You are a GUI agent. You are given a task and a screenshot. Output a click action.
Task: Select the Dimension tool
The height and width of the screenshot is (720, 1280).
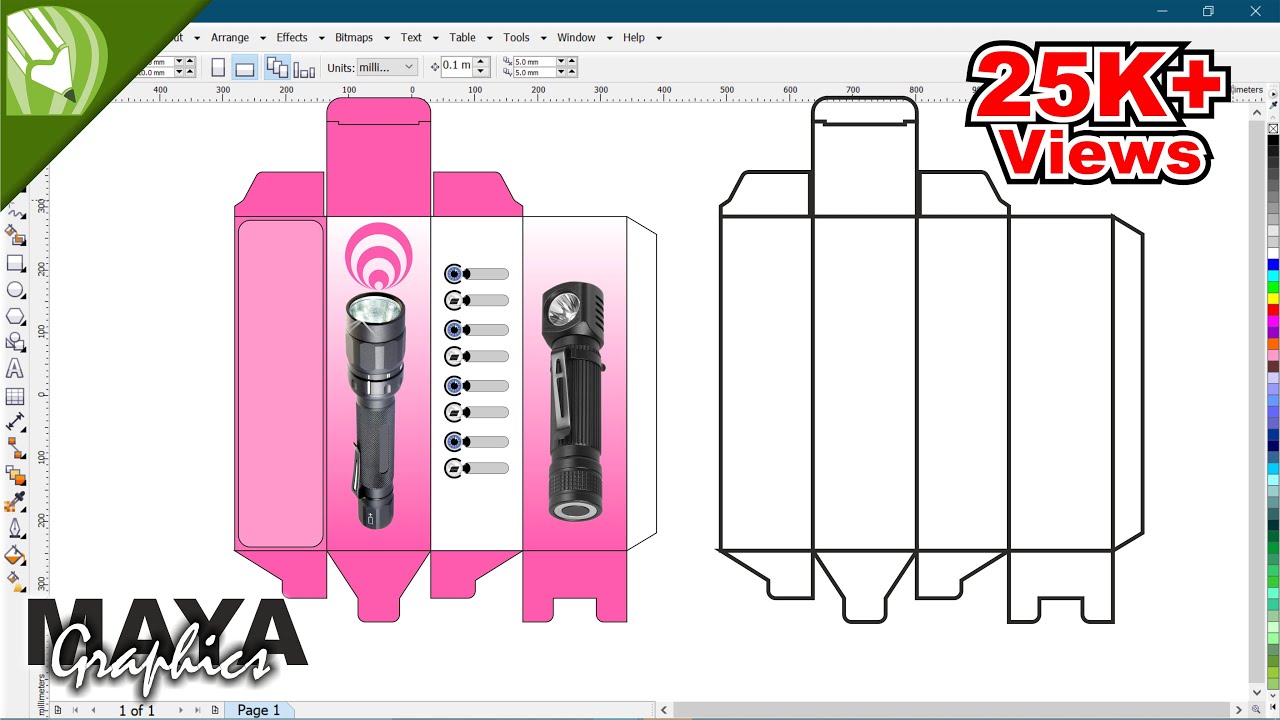[15, 422]
